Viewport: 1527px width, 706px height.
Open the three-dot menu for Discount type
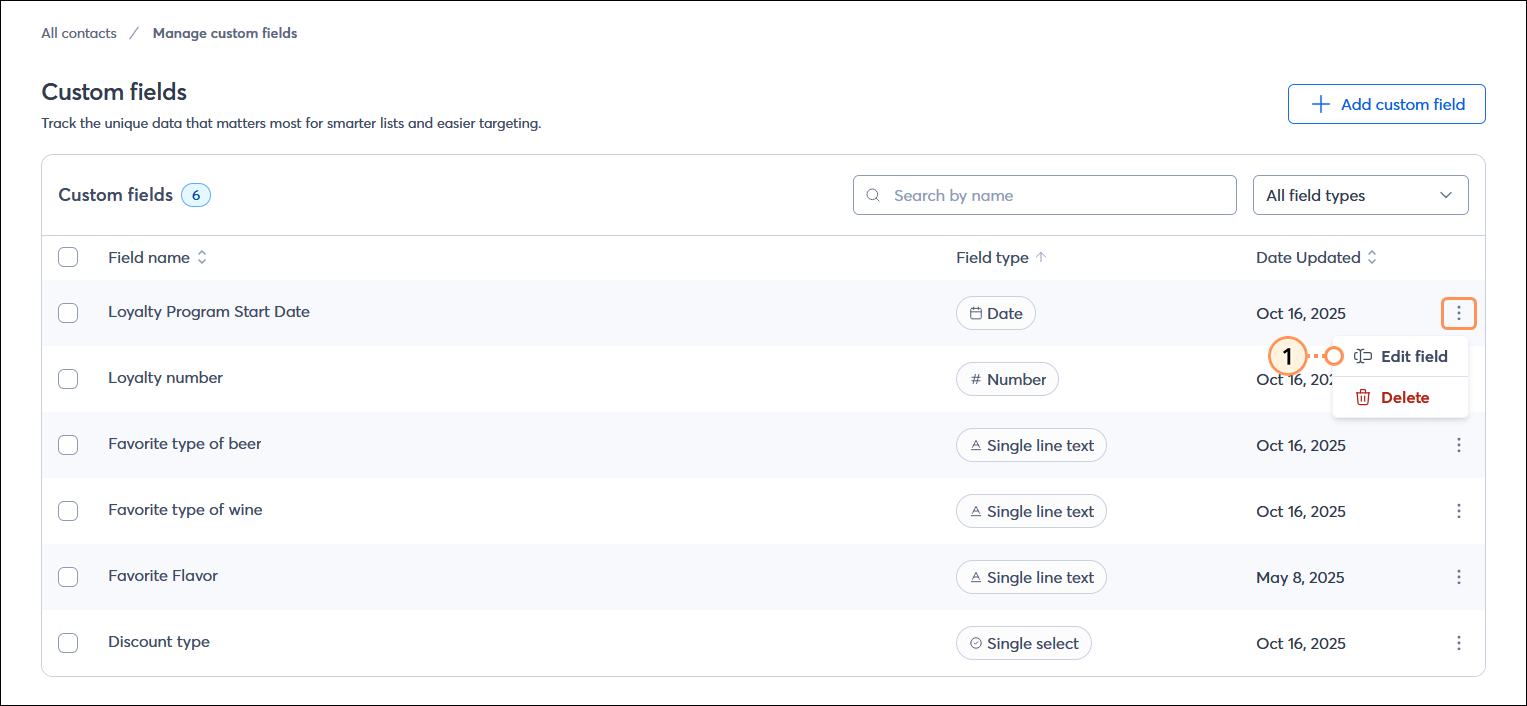1459,643
